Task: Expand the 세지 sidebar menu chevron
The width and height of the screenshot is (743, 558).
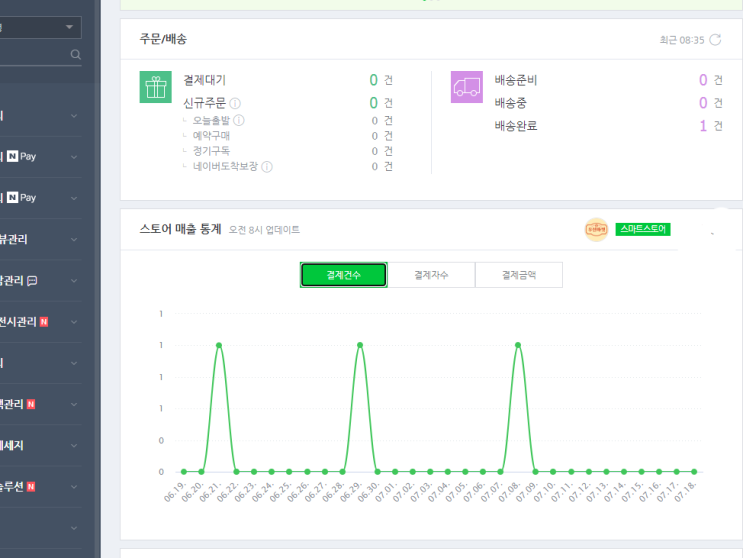Action: [74, 446]
